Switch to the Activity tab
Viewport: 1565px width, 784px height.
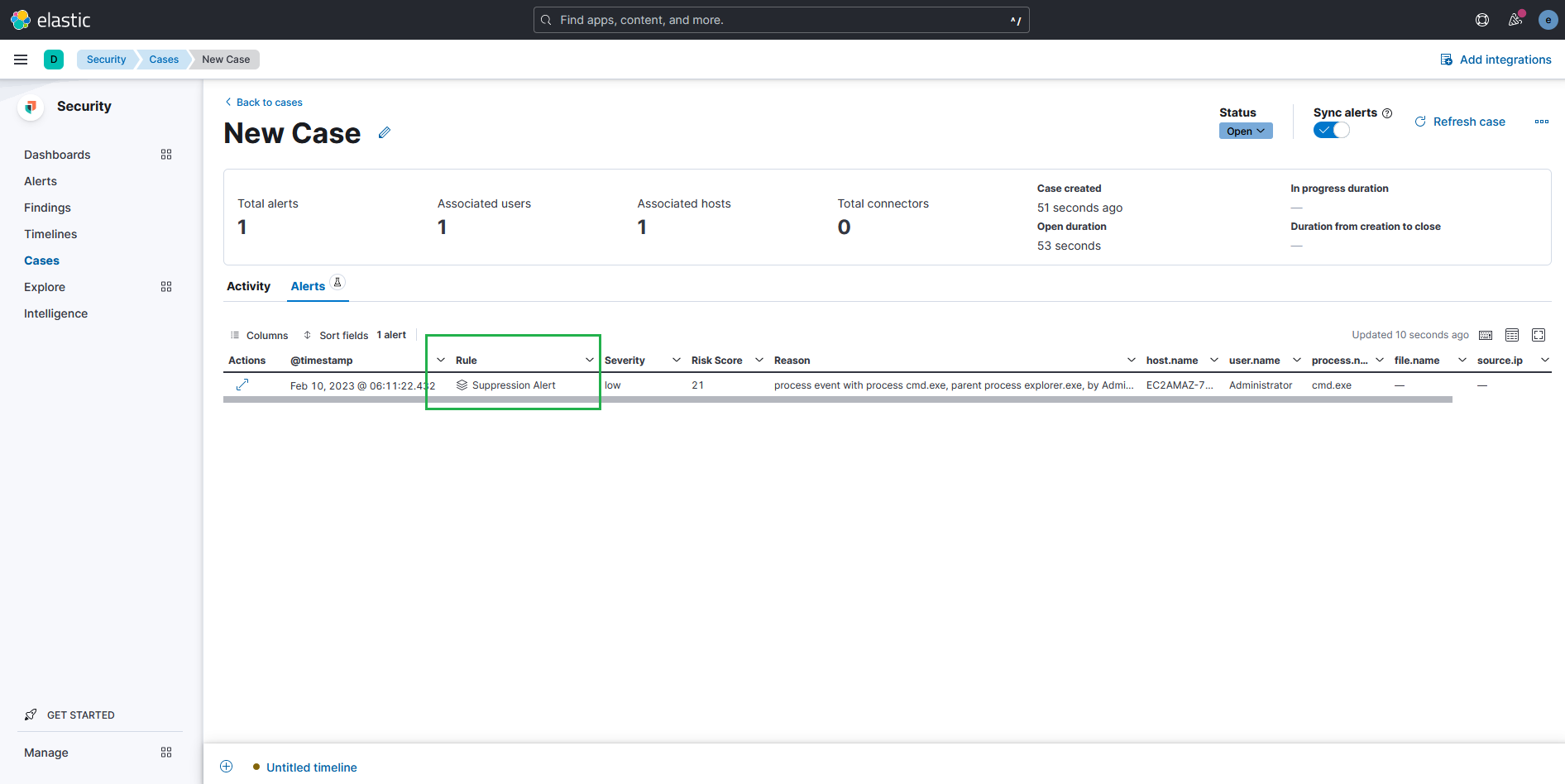(x=248, y=285)
